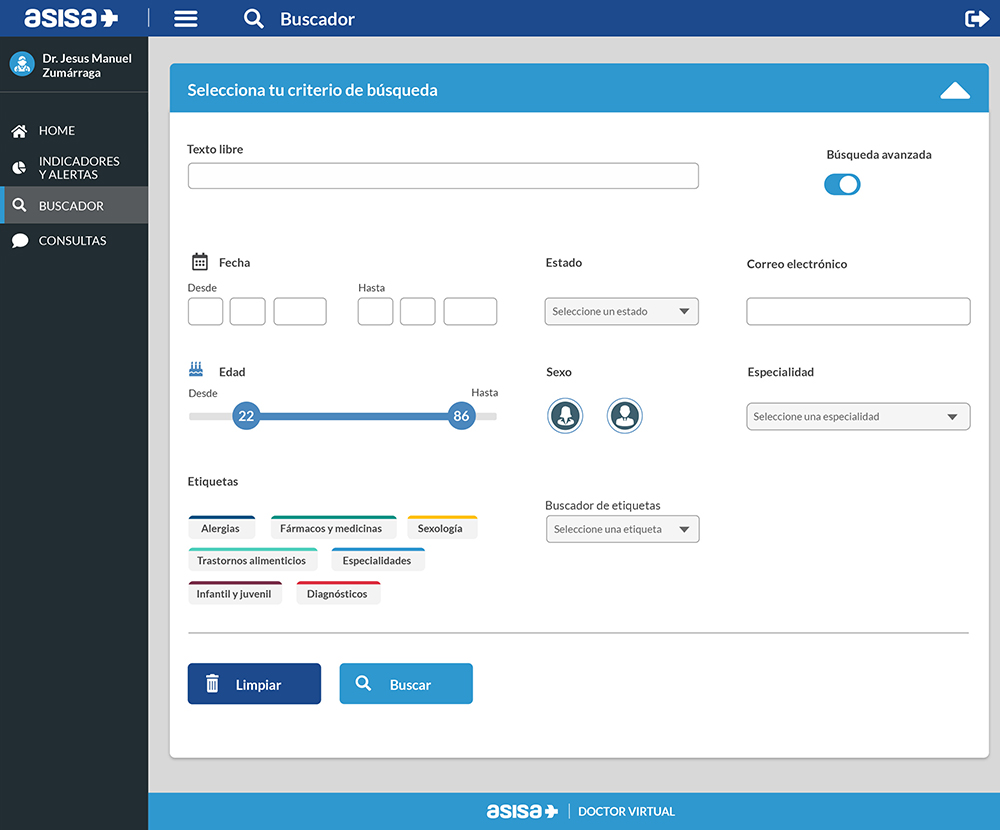Click the Texto libre input field

(443, 176)
